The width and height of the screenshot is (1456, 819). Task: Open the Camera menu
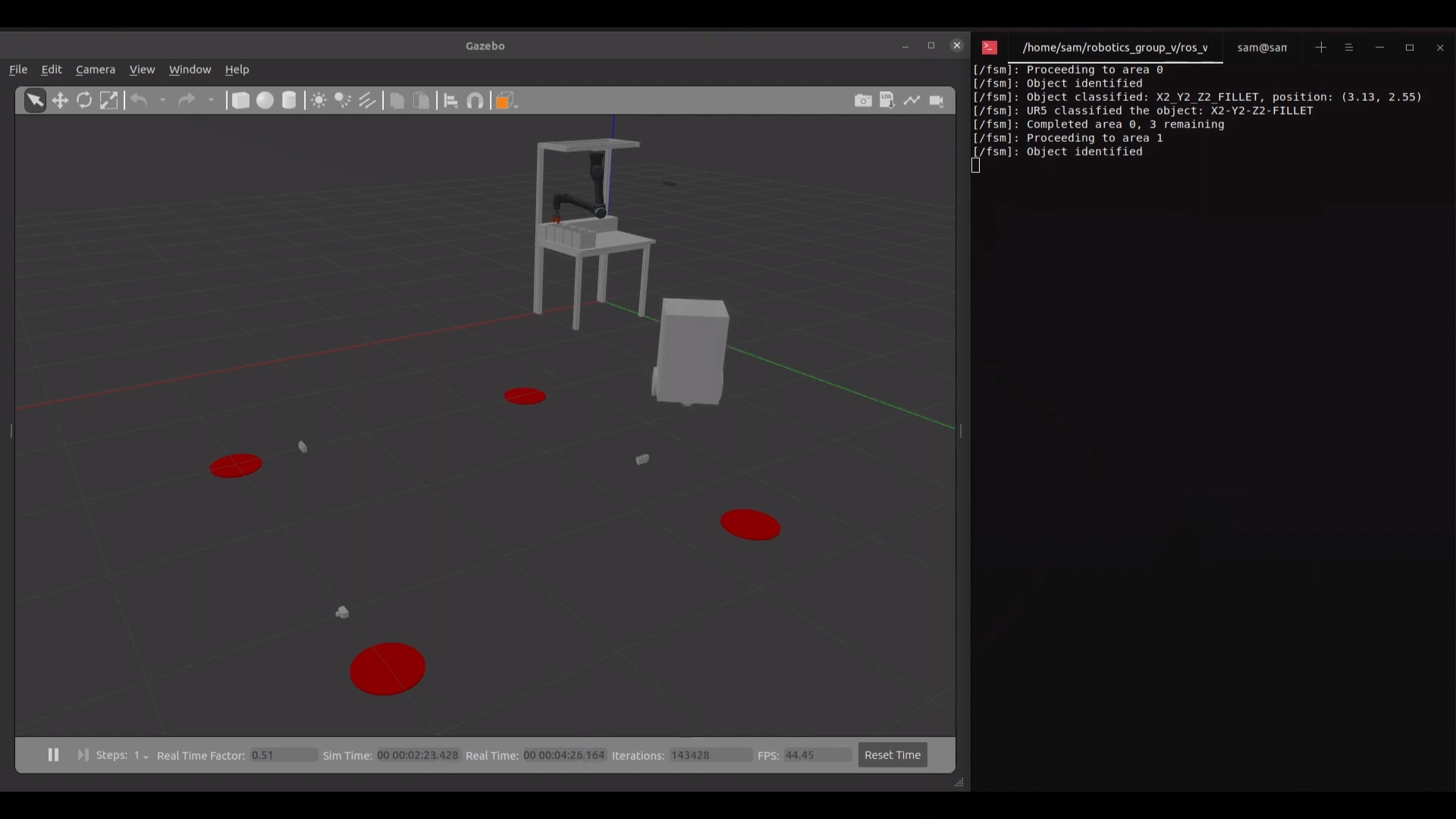coord(96,69)
